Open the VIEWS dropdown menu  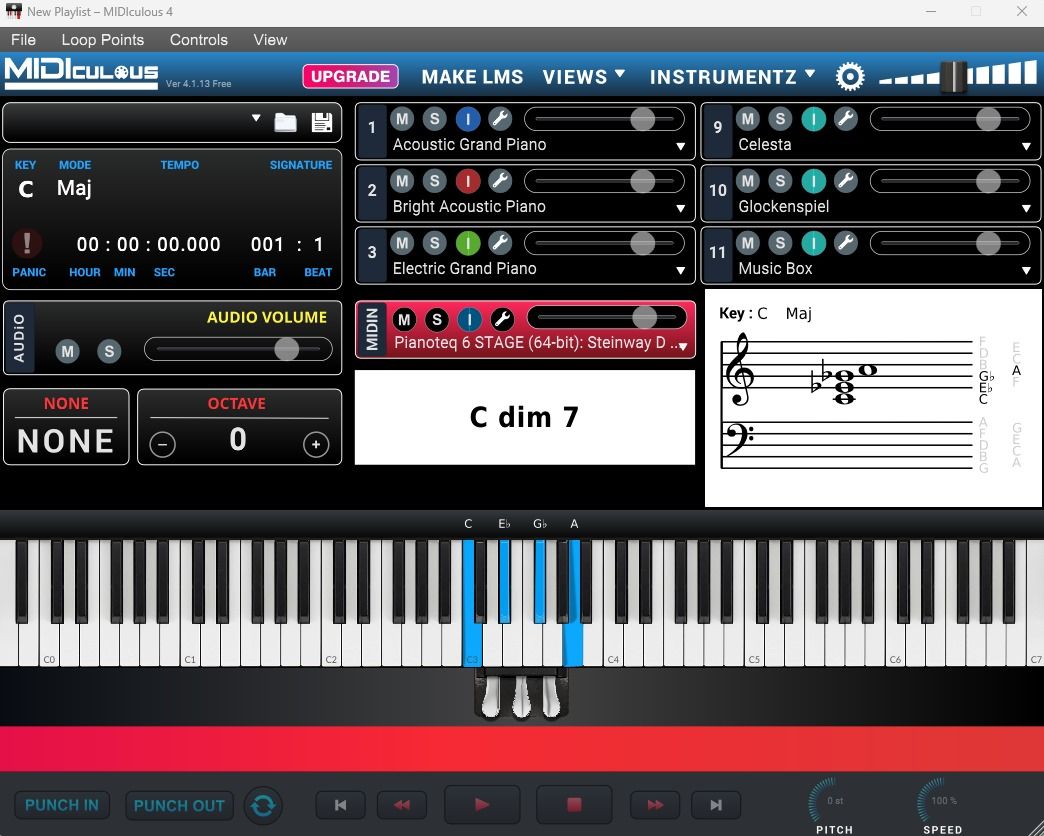point(583,77)
